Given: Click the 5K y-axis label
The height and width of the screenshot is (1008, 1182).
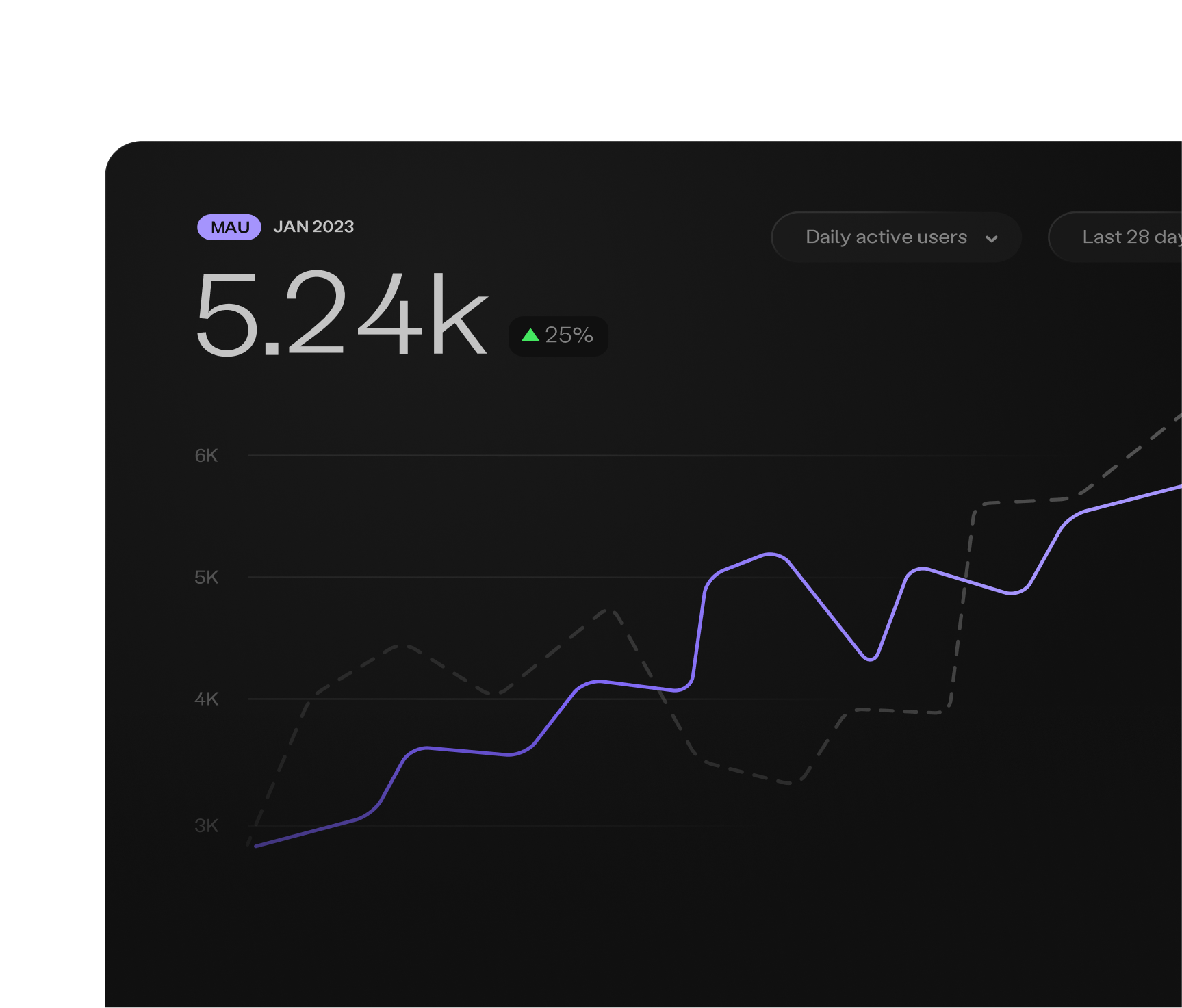Looking at the screenshot, I should [x=206, y=578].
